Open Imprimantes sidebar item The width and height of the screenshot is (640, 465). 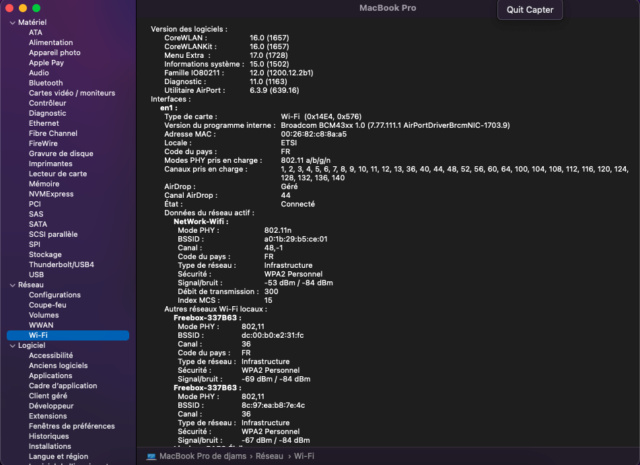pyautogui.click(x=51, y=164)
